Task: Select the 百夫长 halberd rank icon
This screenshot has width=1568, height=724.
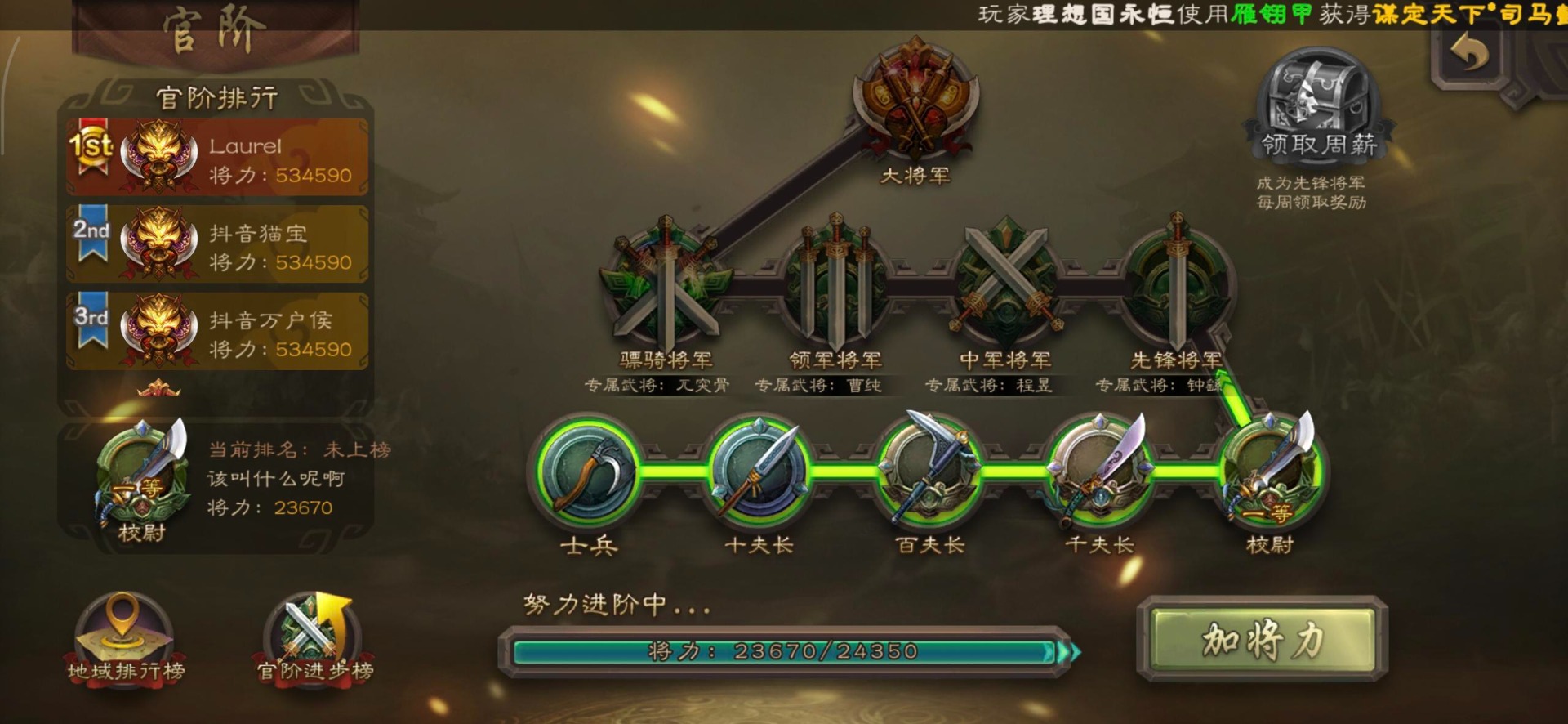Action: [x=929, y=469]
